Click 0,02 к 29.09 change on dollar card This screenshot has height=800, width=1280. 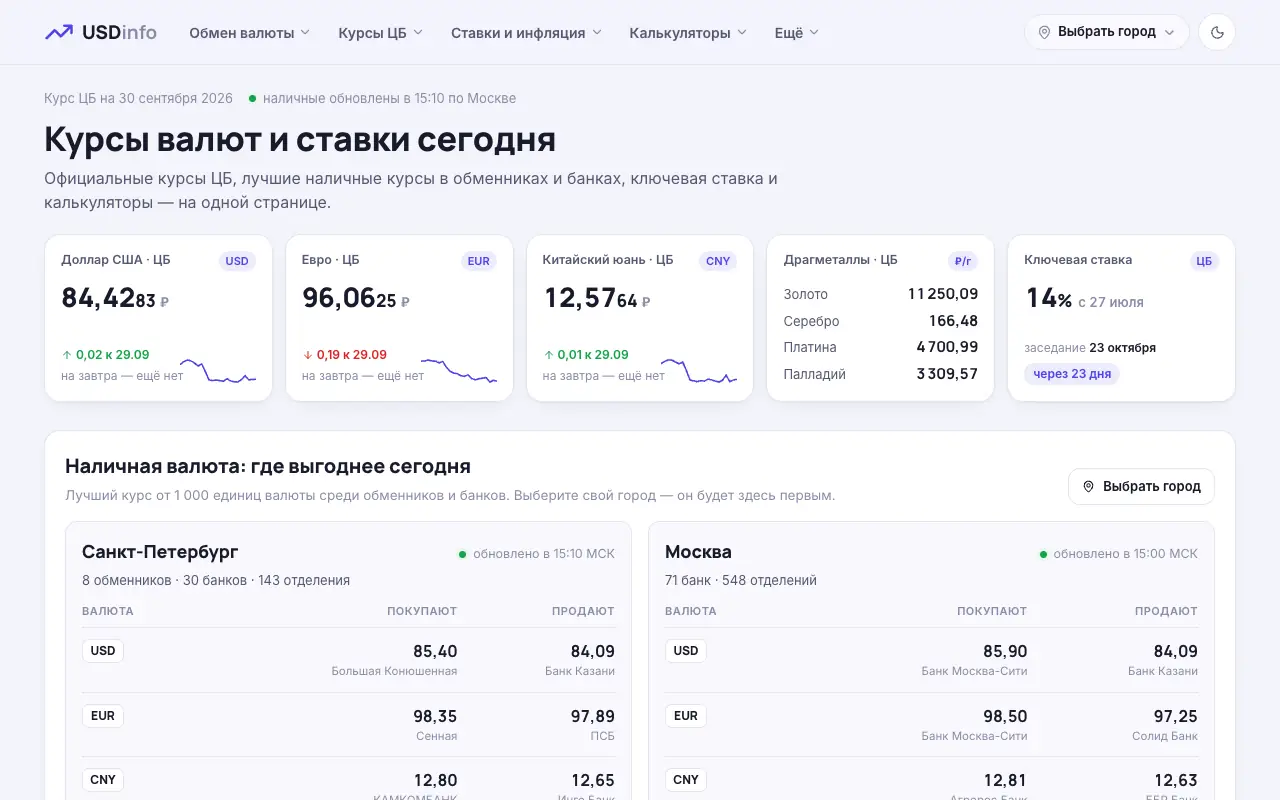pyautogui.click(x=105, y=354)
